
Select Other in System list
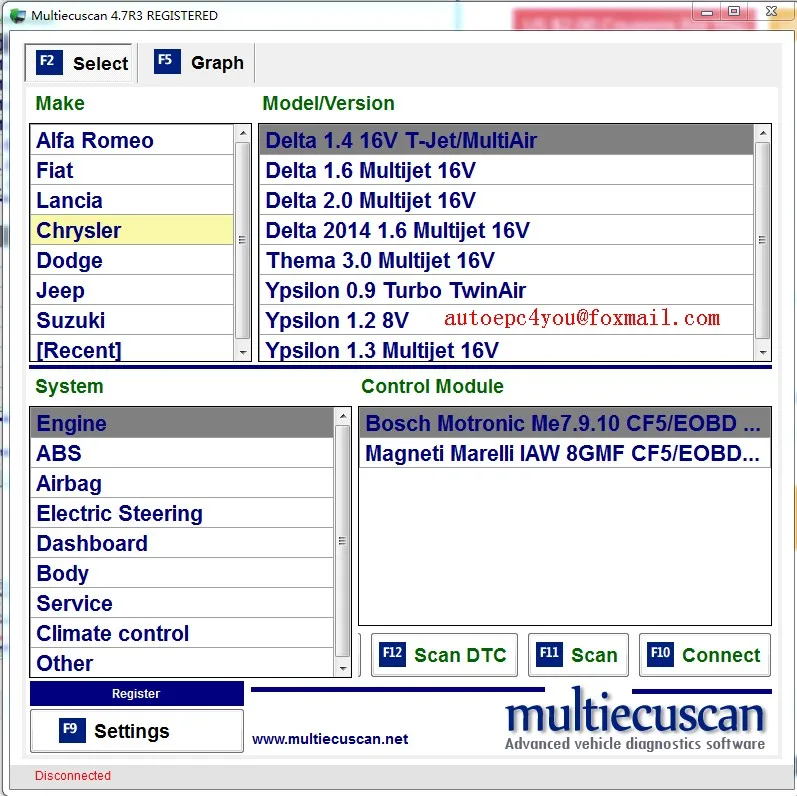[x=182, y=662]
